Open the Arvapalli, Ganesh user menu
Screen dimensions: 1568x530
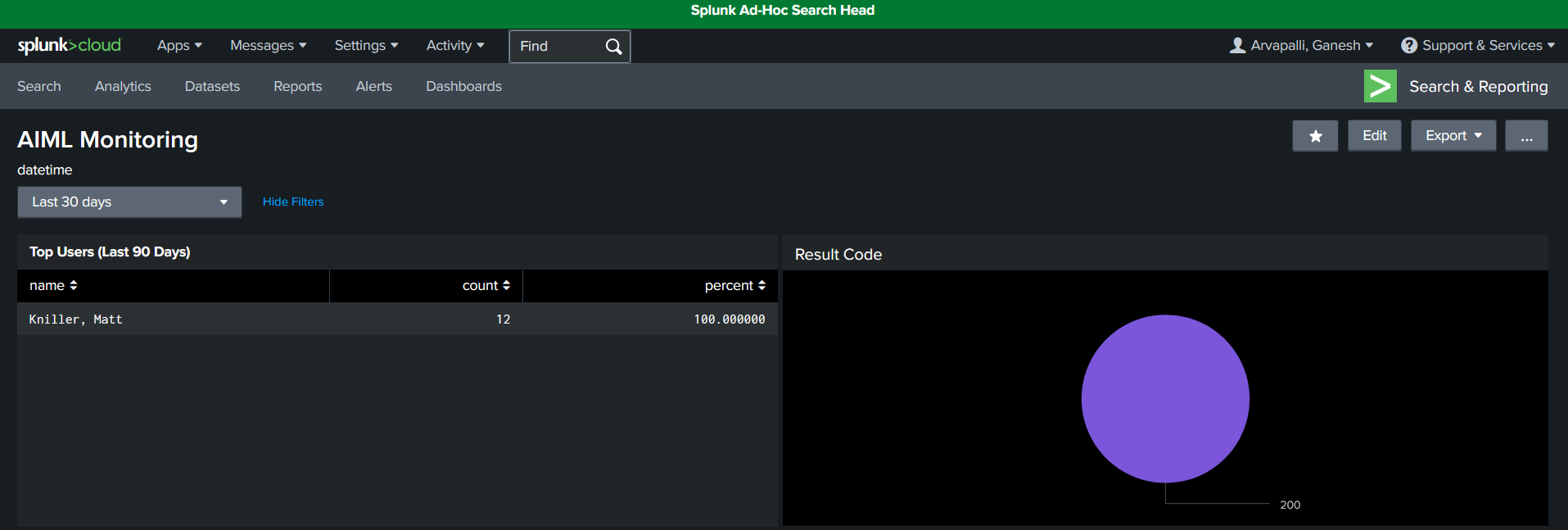(x=1301, y=46)
